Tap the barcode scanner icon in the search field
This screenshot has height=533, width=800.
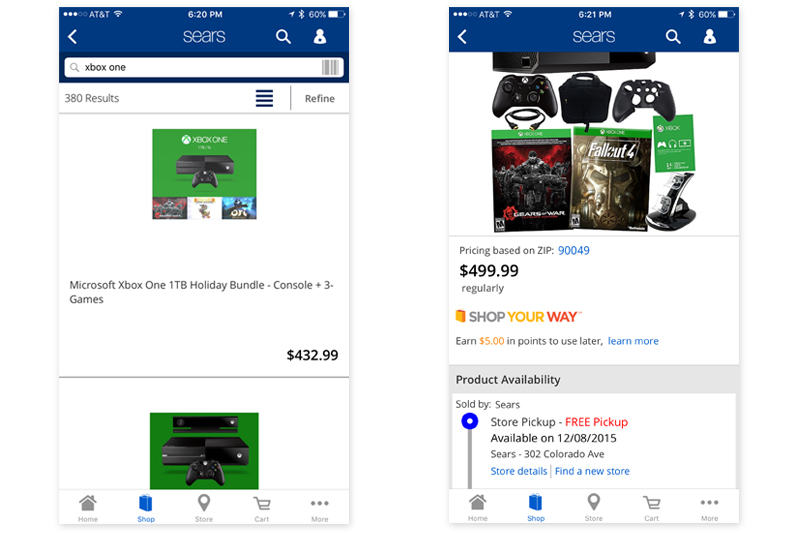tap(330, 67)
